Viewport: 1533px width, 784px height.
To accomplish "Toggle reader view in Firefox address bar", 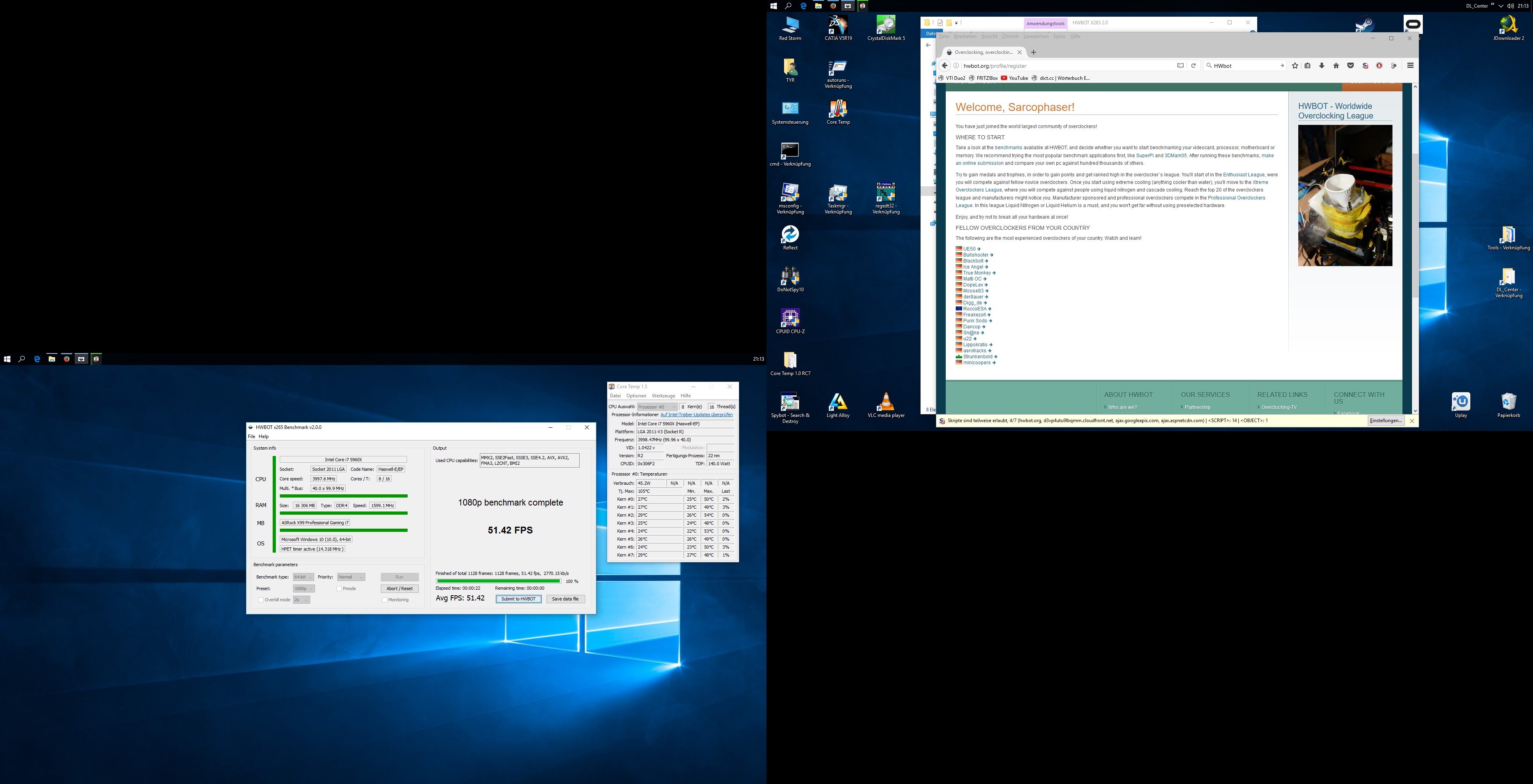I will [x=1180, y=66].
